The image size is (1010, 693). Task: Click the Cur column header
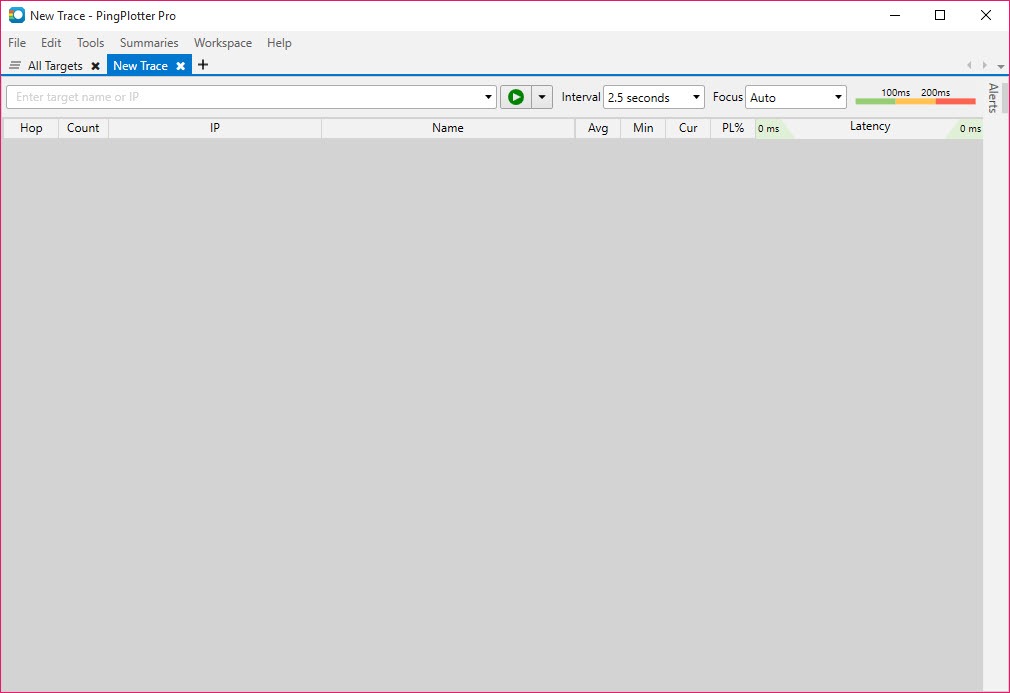point(688,128)
